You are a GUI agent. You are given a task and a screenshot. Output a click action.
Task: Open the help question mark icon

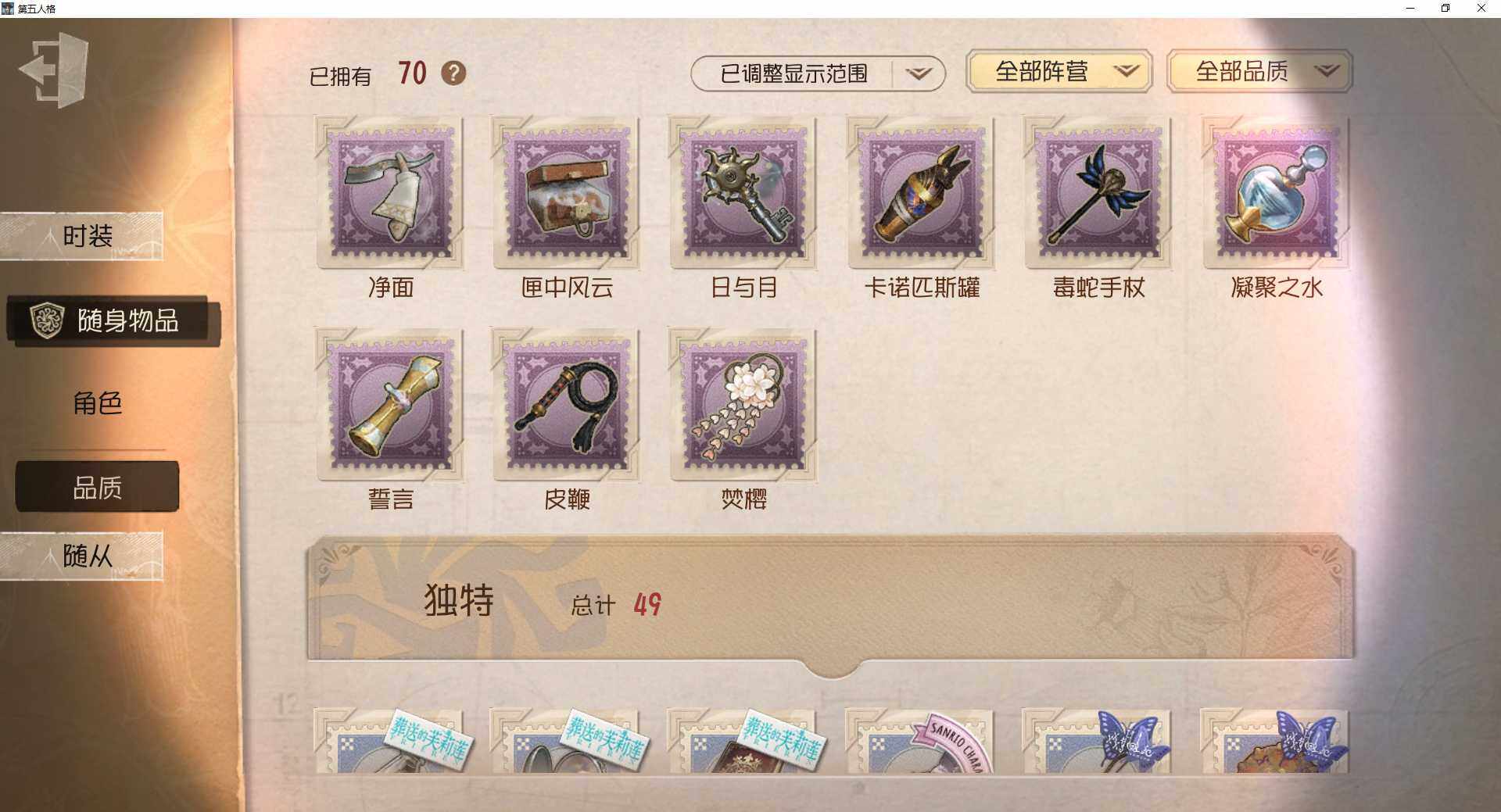point(453,73)
